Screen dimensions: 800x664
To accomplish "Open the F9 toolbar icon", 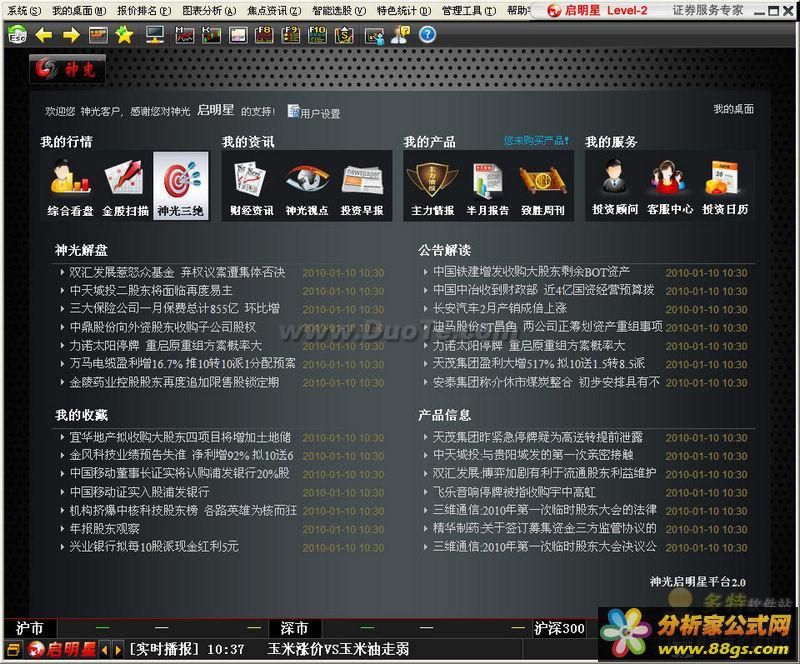I will coord(291,35).
